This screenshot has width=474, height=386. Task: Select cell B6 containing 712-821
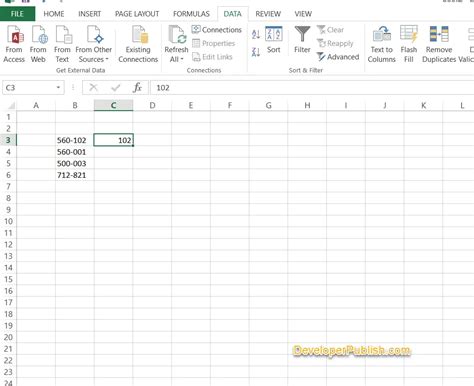pyautogui.click(x=75, y=175)
